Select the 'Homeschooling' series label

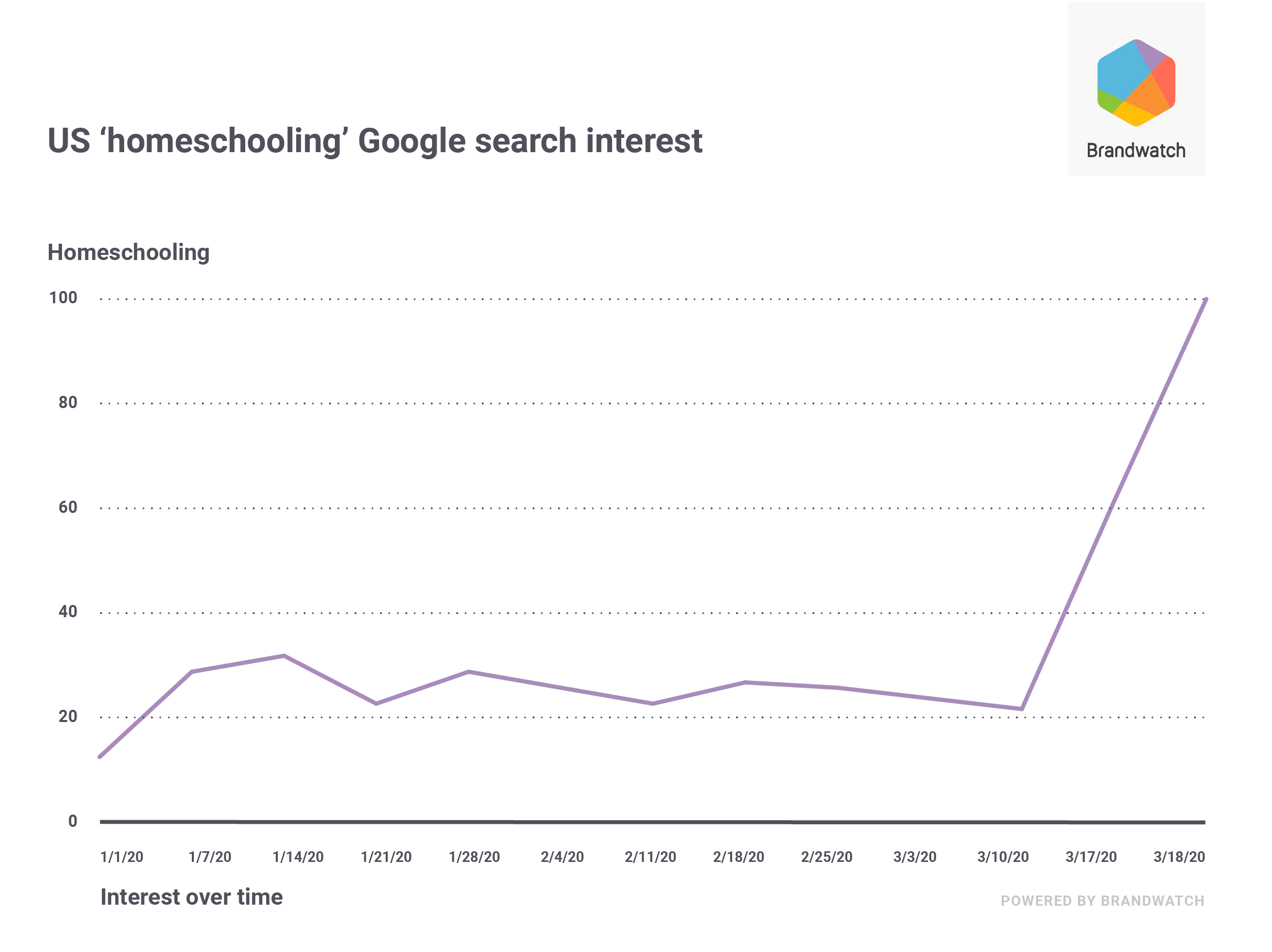(128, 252)
